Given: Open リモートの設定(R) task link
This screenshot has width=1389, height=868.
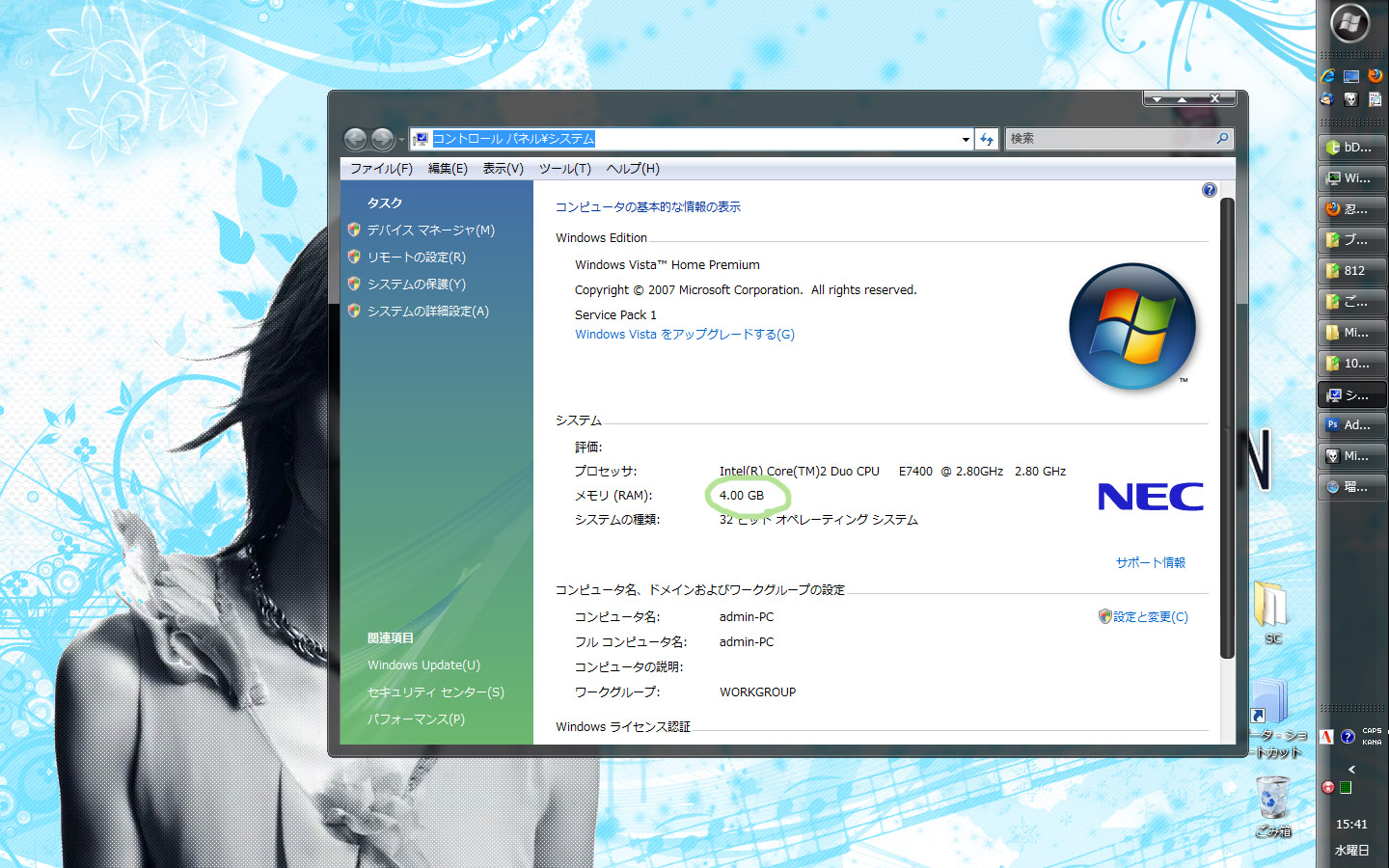Looking at the screenshot, I should click(416, 258).
